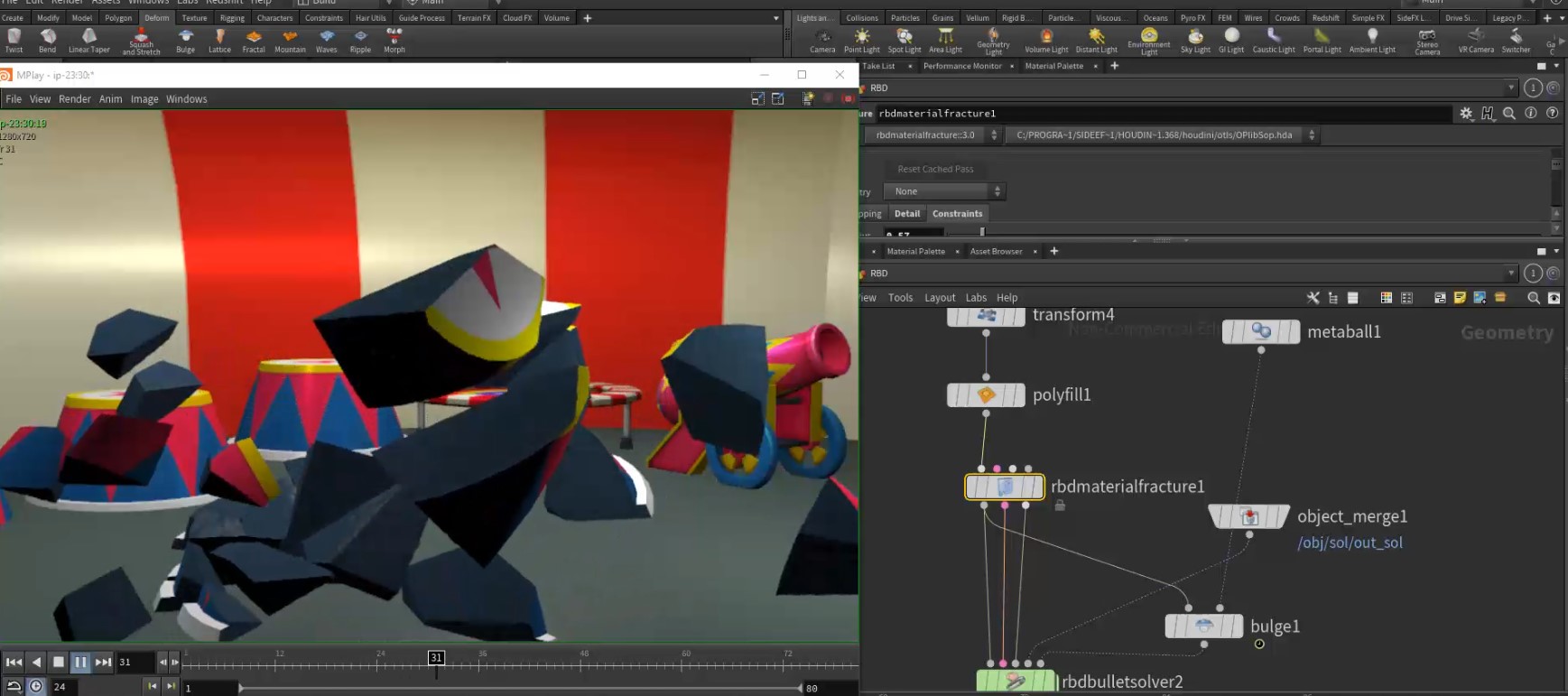Click the Camera shelf tool
The image size is (1568, 696).
coord(822,41)
